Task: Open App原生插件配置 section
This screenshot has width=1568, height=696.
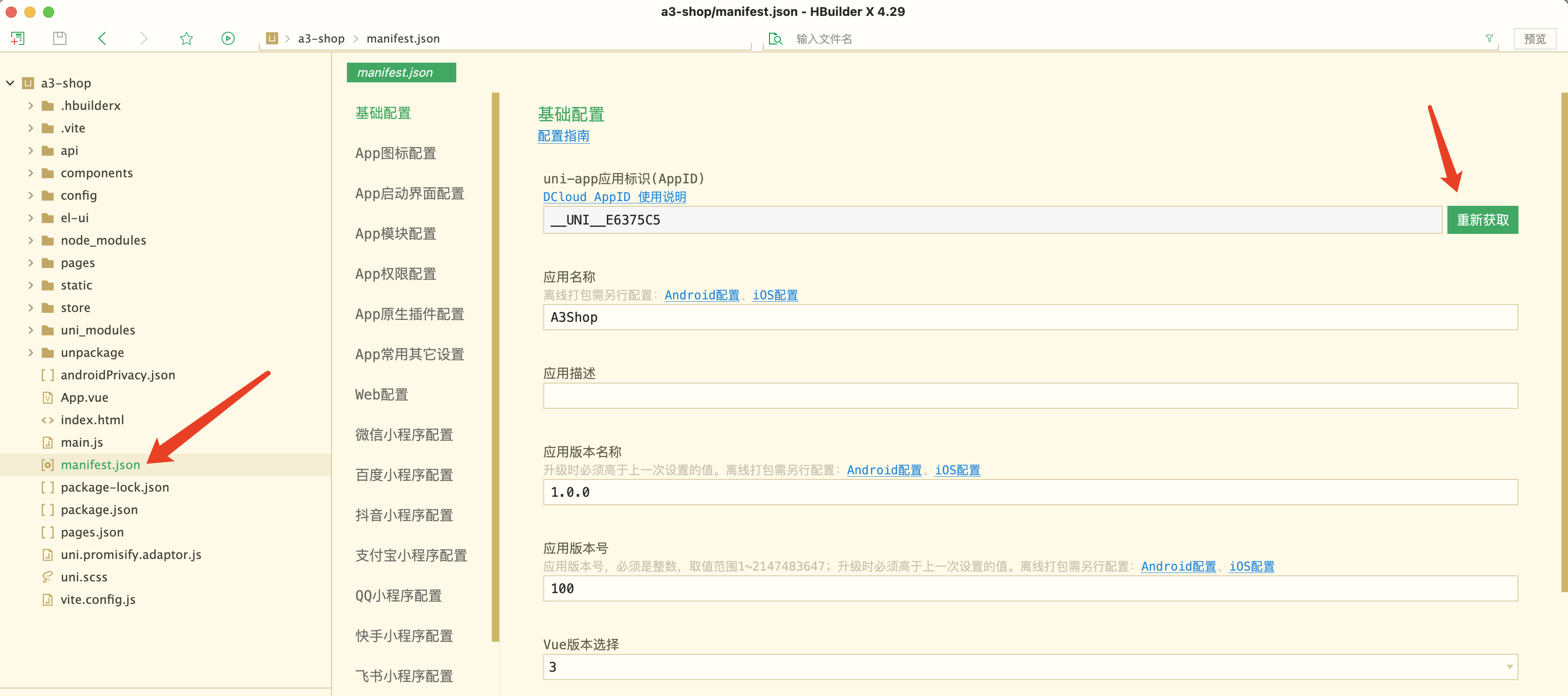Action: pyautogui.click(x=410, y=314)
